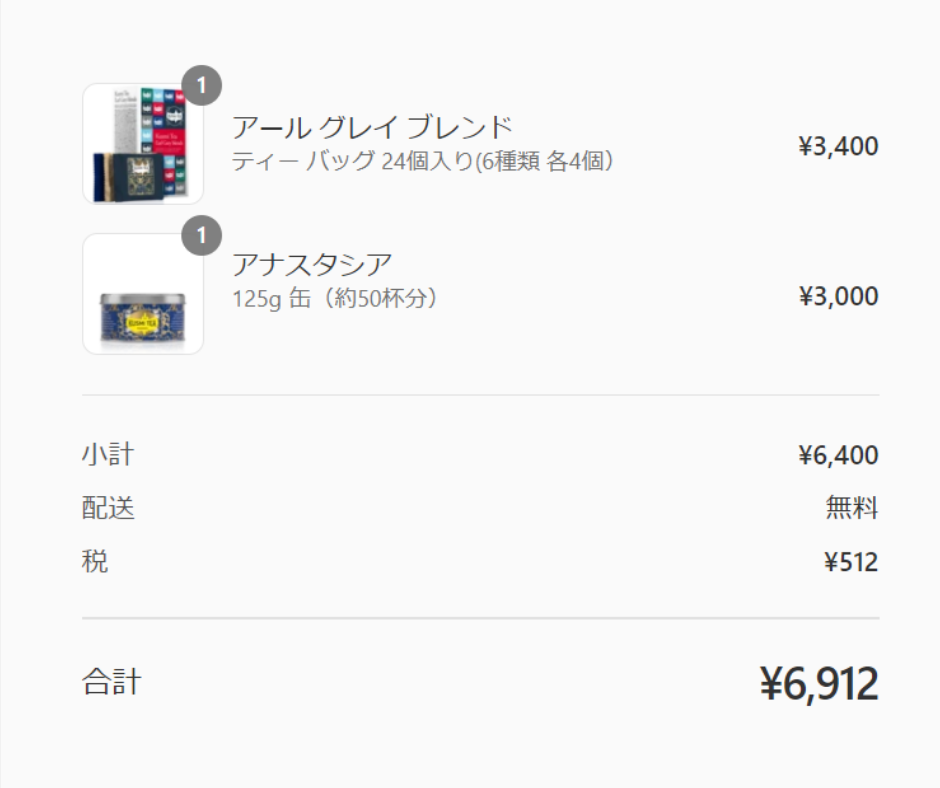Select the アナスタシア product title

(312, 264)
